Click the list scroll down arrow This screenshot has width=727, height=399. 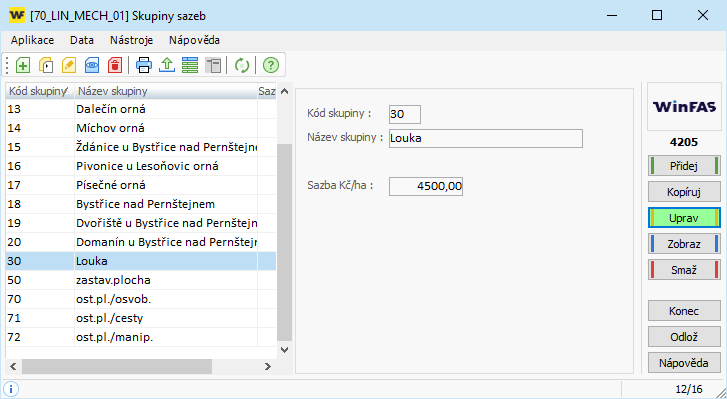(285, 350)
